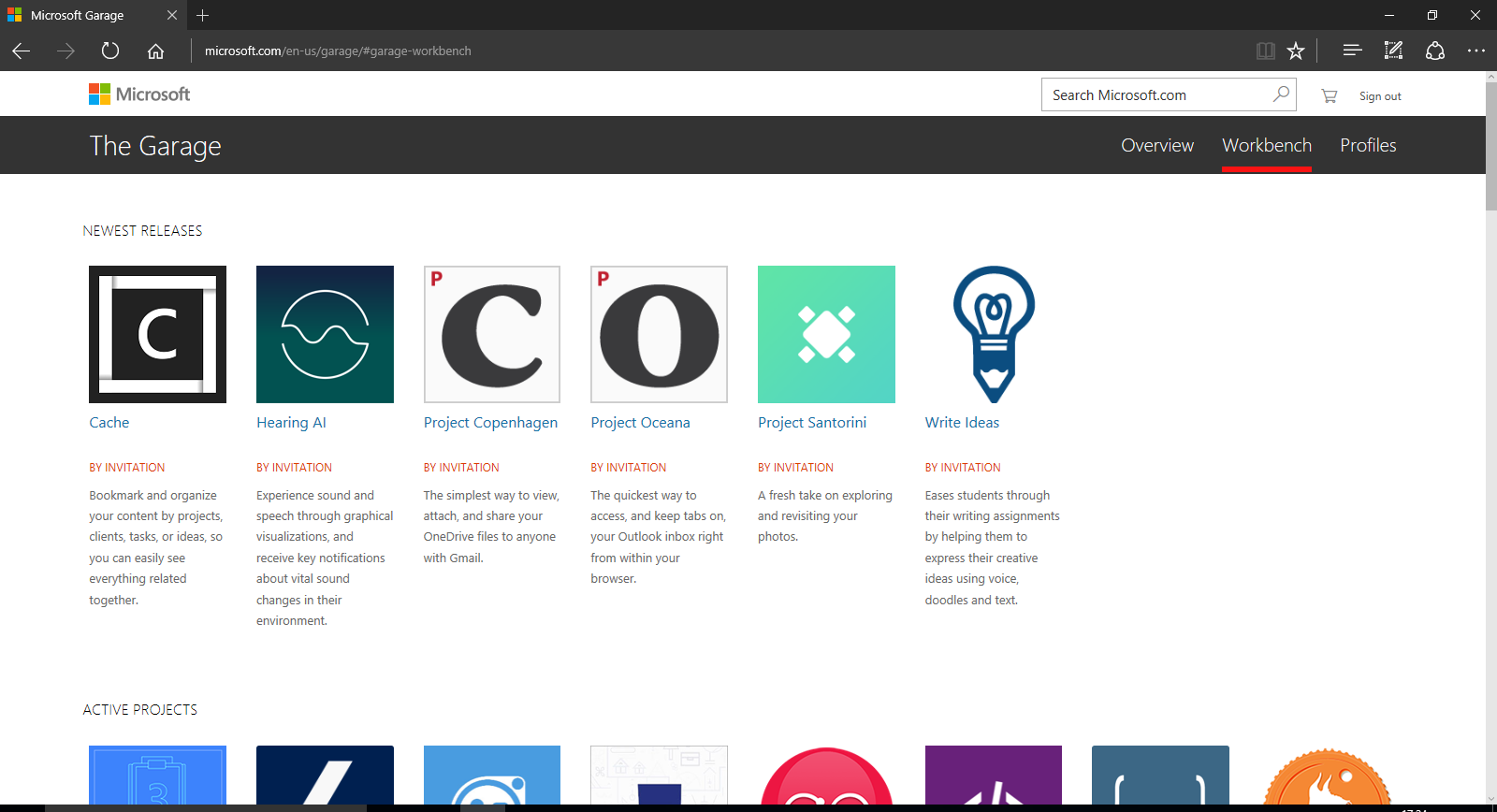1497x812 pixels.
Task: Open the Share icon in toolbar
Action: coord(1435,51)
